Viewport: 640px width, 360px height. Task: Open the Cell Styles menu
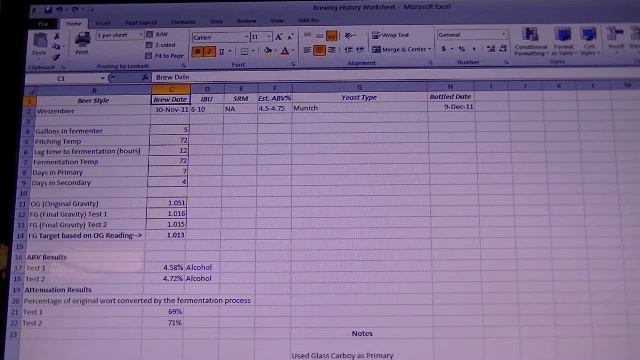coord(589,41)
